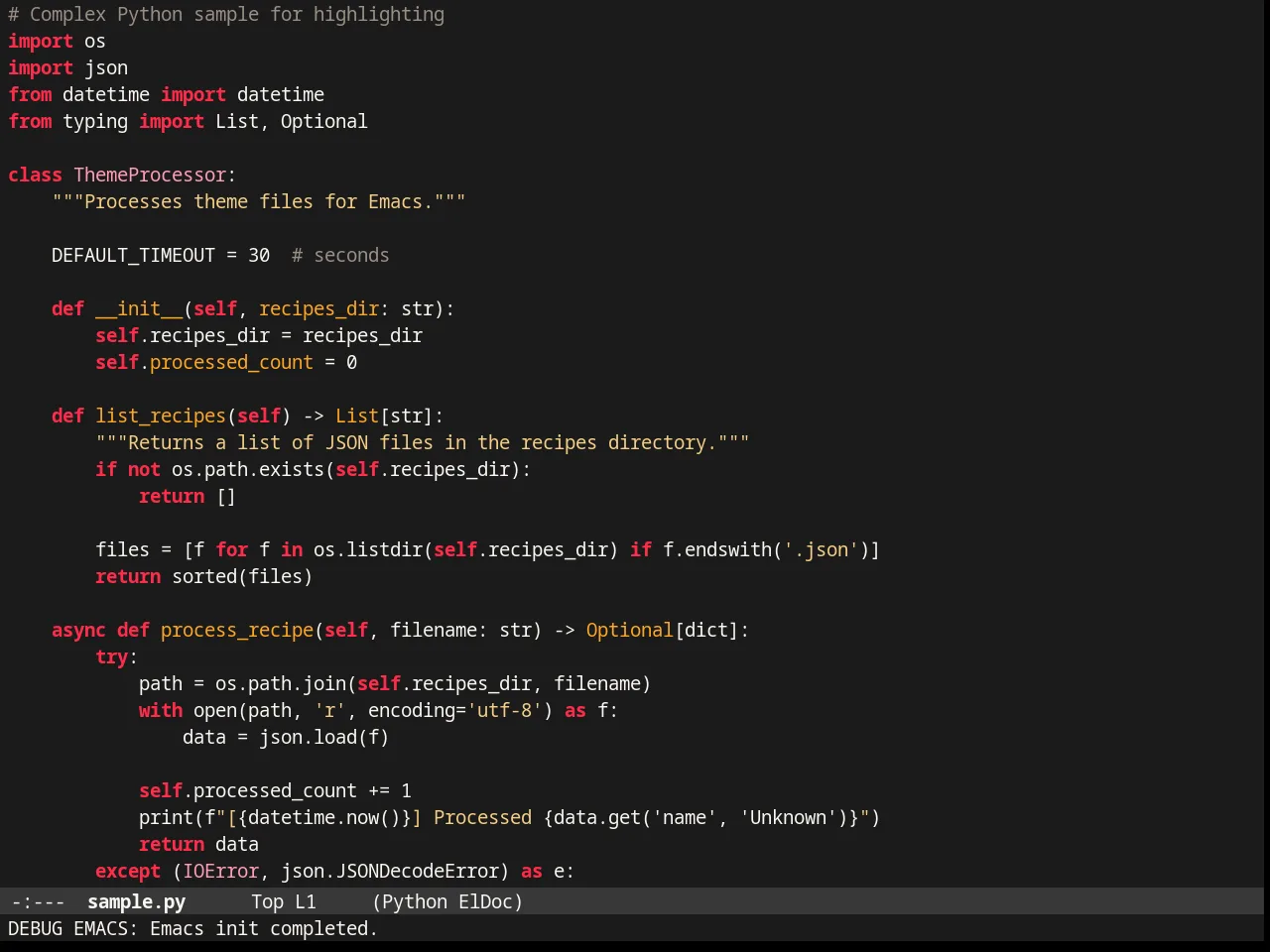1270x952 pixels.
Task: Click the class name ThemeProcessor
Action: 150,175
